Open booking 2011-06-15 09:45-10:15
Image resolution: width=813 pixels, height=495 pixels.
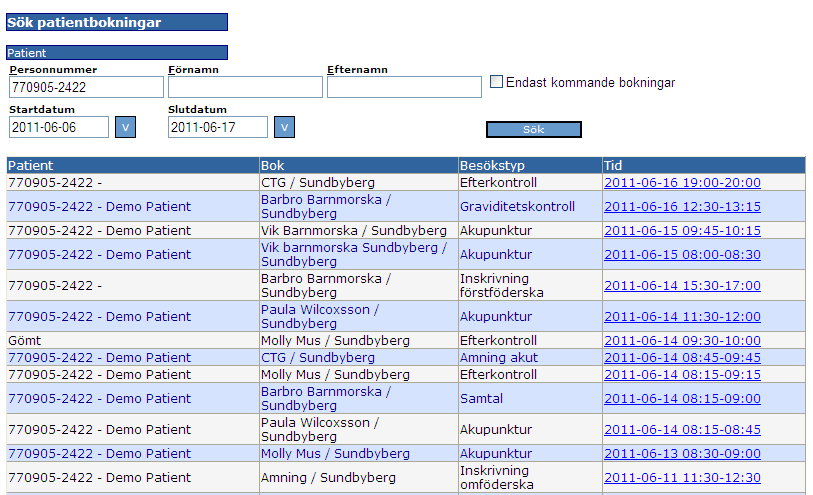click(x=682, y=231)
